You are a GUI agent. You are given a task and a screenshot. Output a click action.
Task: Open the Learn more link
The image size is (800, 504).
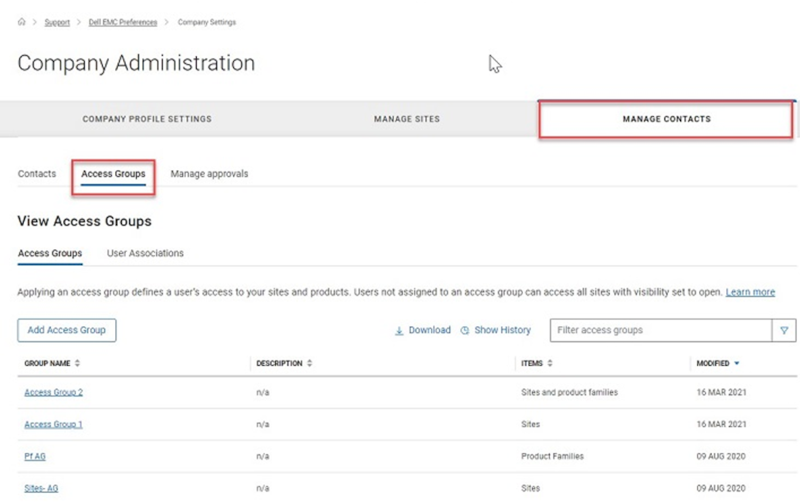[750, 292]
